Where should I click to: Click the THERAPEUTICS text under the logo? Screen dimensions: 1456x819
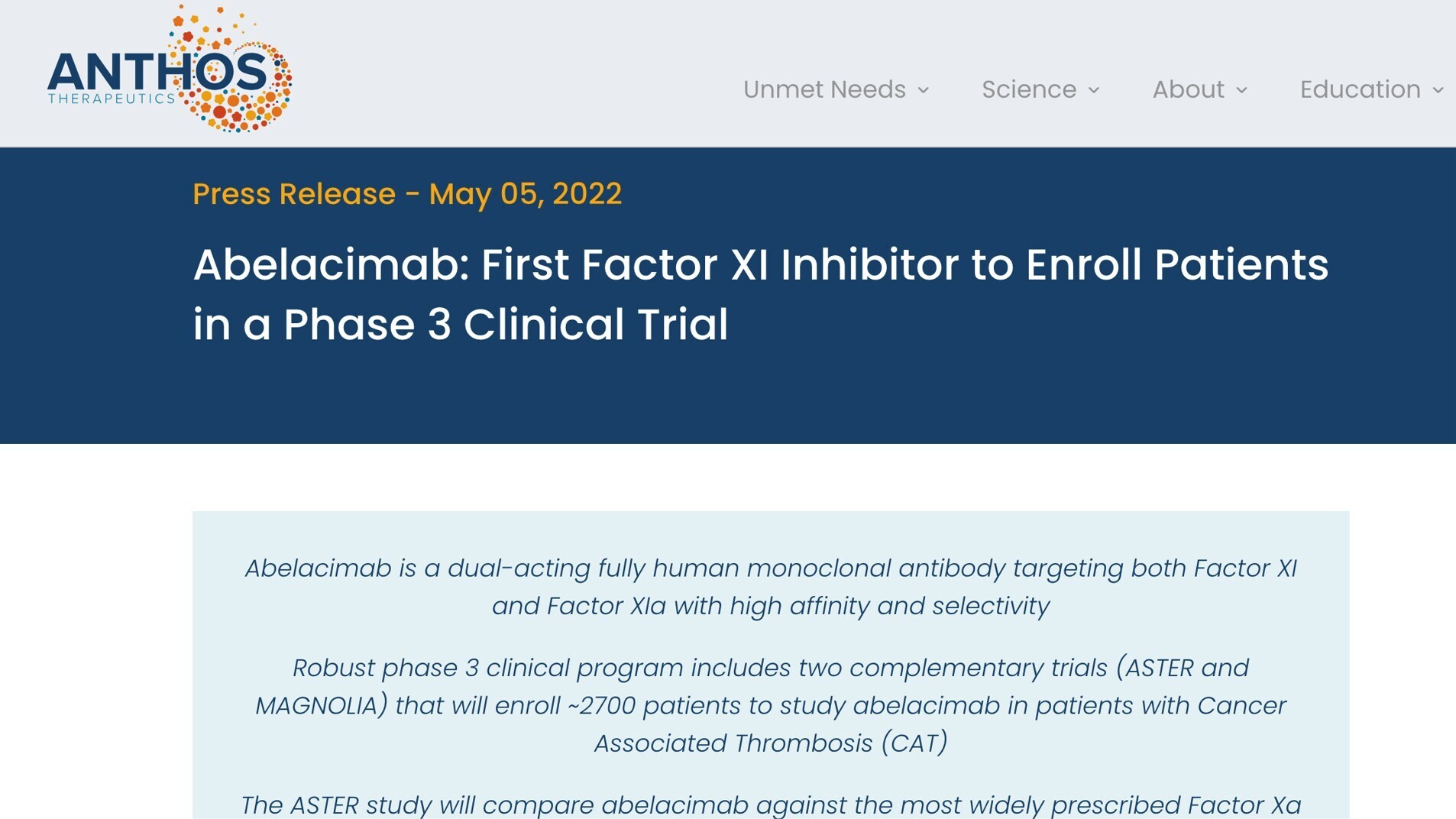tap(112, 99)
